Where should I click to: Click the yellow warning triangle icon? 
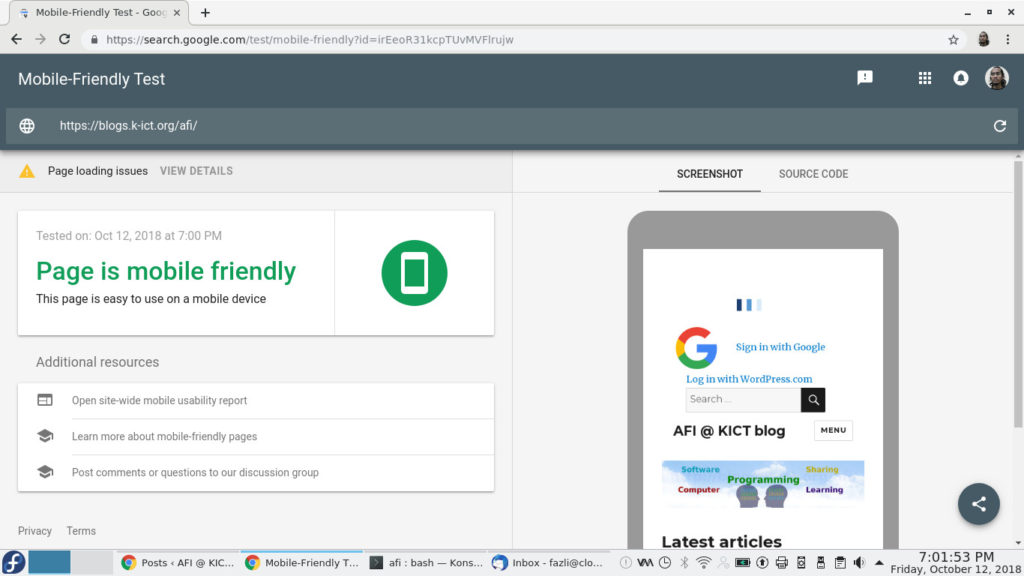[27, 171]
